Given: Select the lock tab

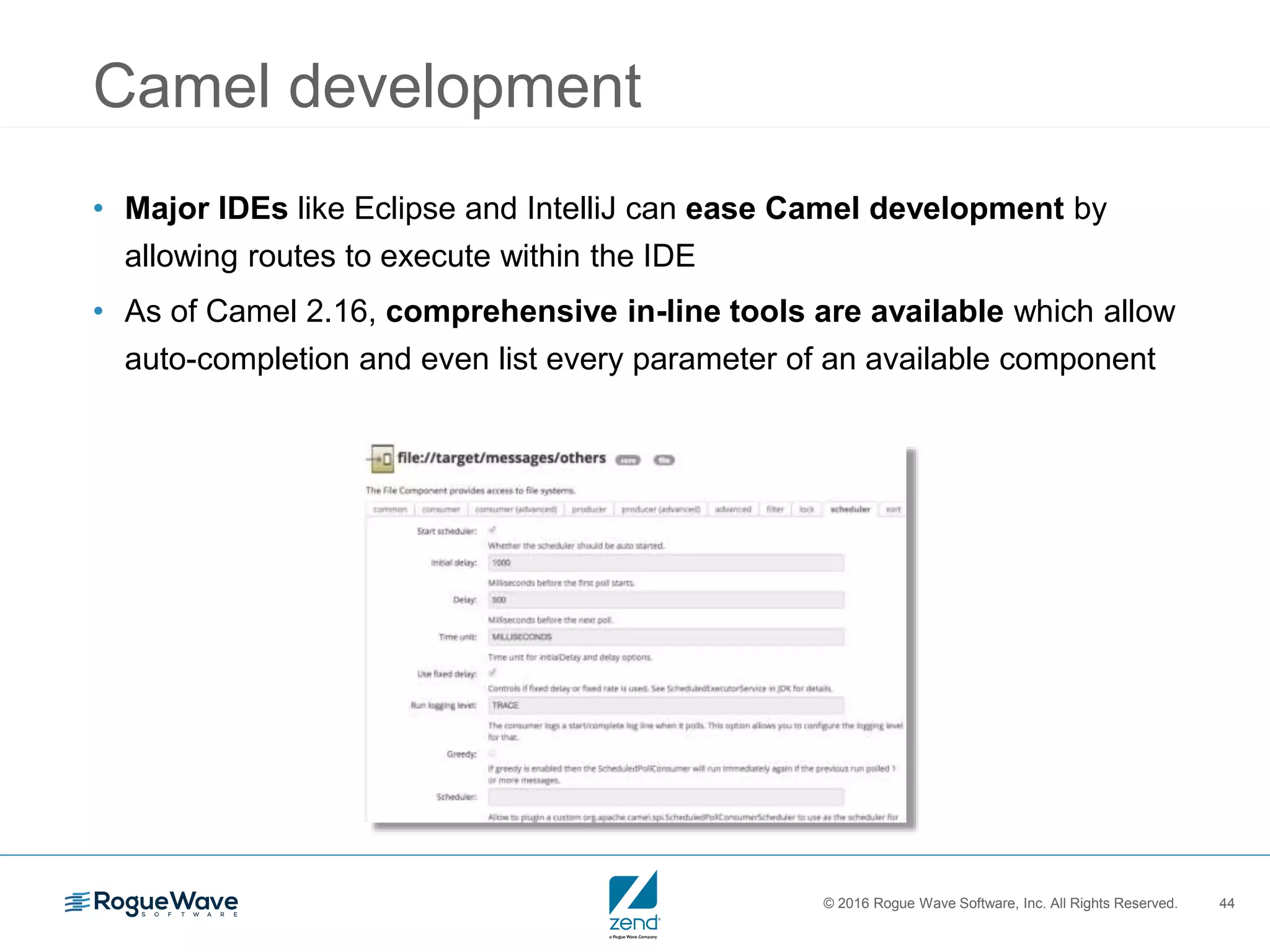Looking at the screenshot, I should click(807, 509).
